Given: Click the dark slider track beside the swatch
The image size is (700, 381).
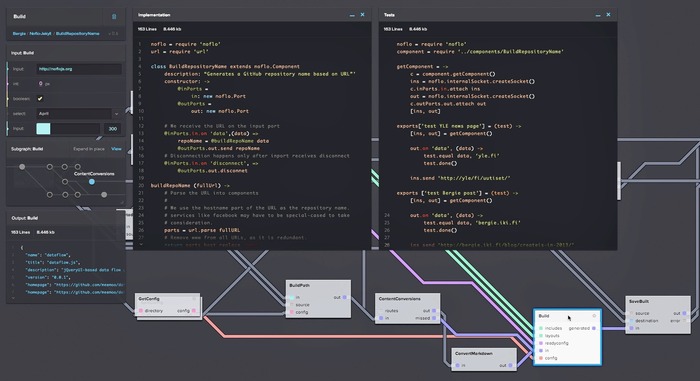Looking at the screenshot, I should pos(75,129).
